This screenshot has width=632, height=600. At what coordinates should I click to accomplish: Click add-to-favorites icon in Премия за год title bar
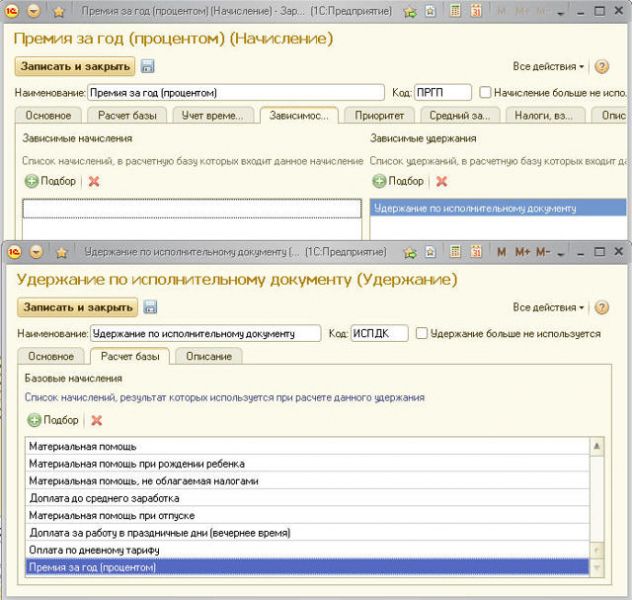(x=410, y=12)
